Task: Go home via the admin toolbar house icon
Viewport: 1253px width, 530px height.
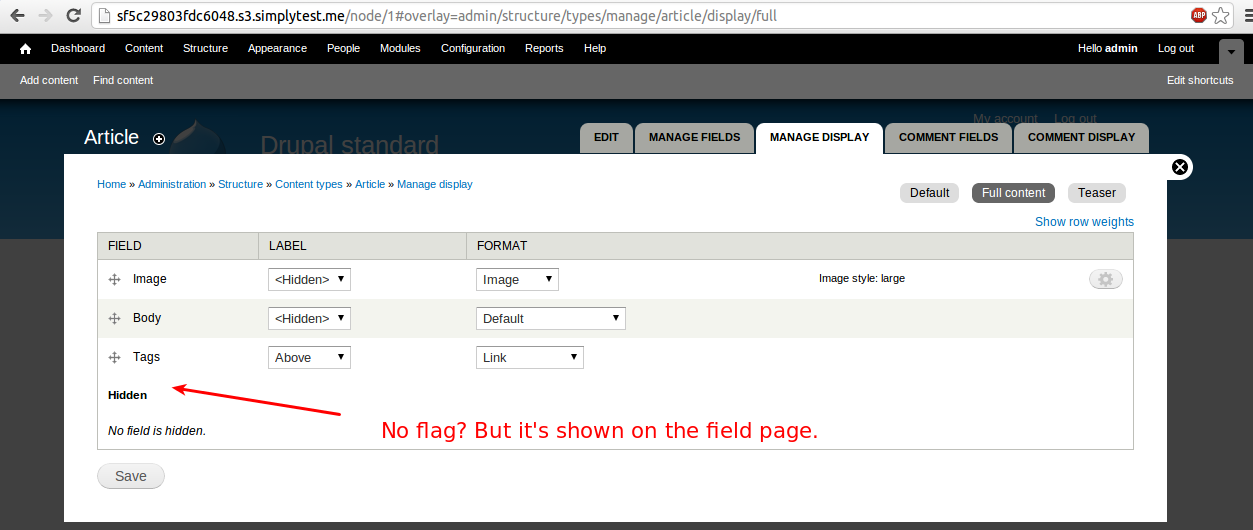Action: (26, 48)
